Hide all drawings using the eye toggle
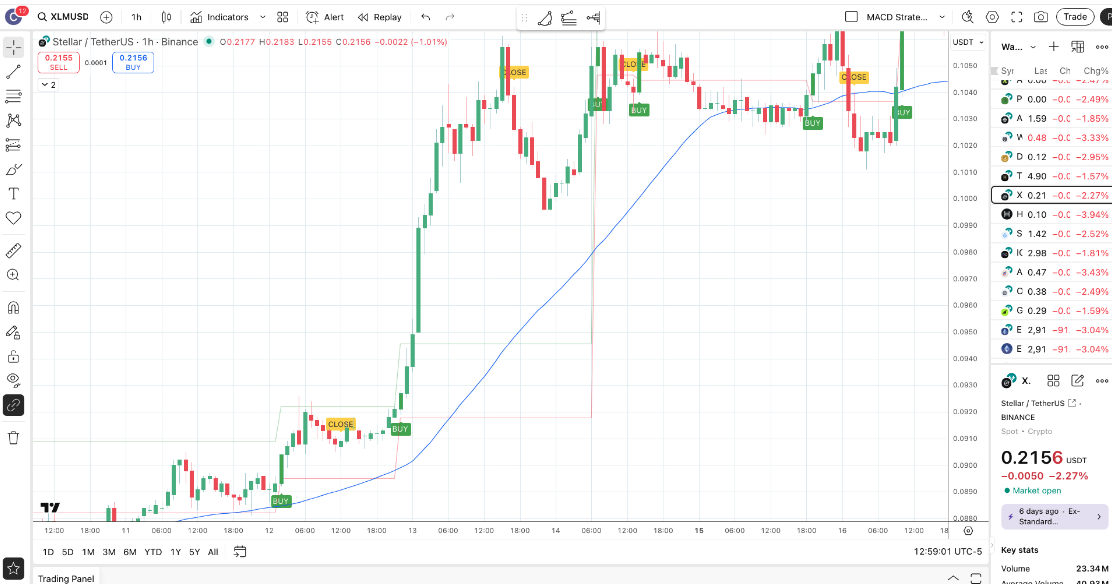1112x584 pixels. click(14, 381)
